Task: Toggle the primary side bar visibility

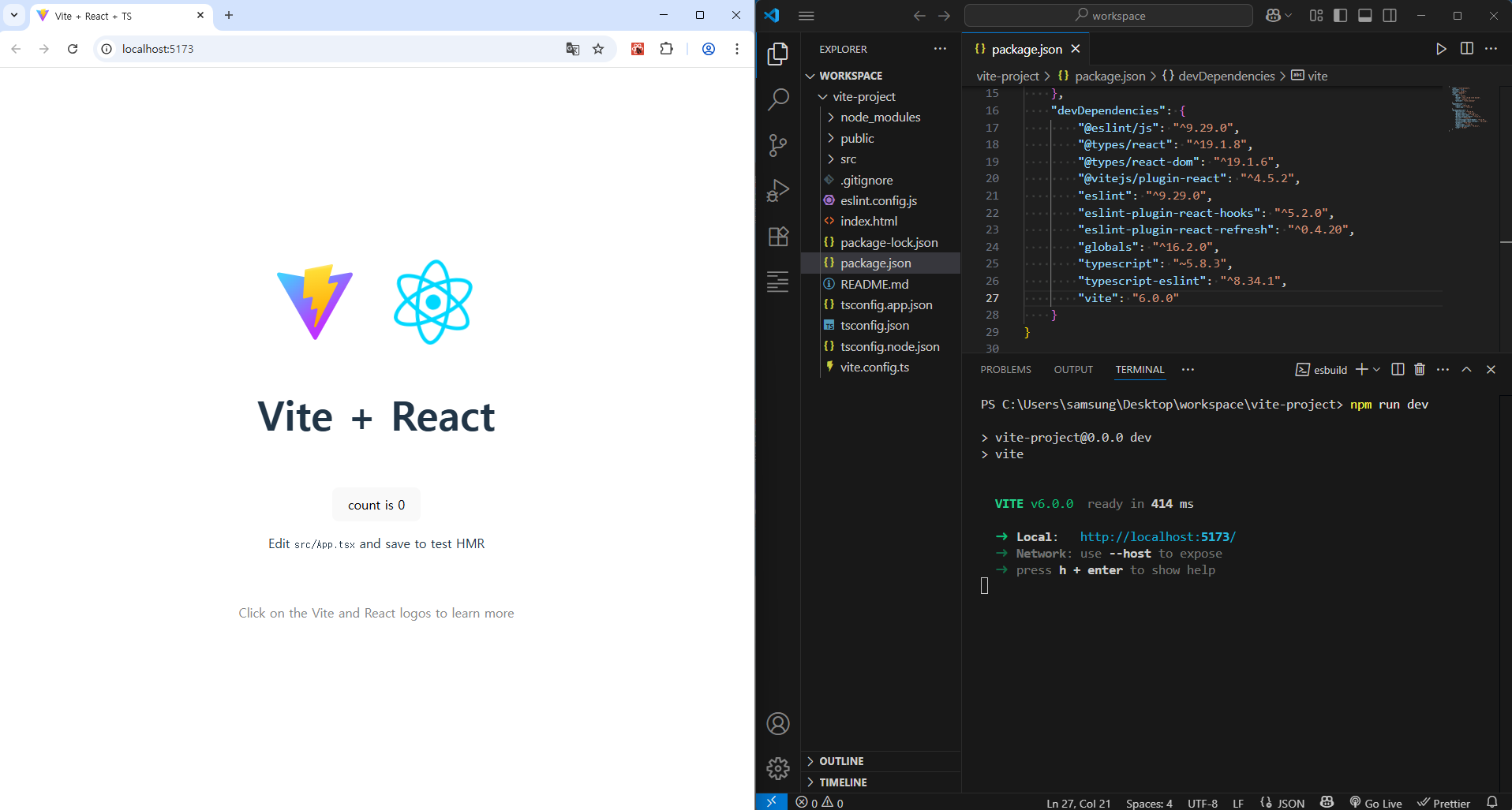Action: click(1340, 16)
